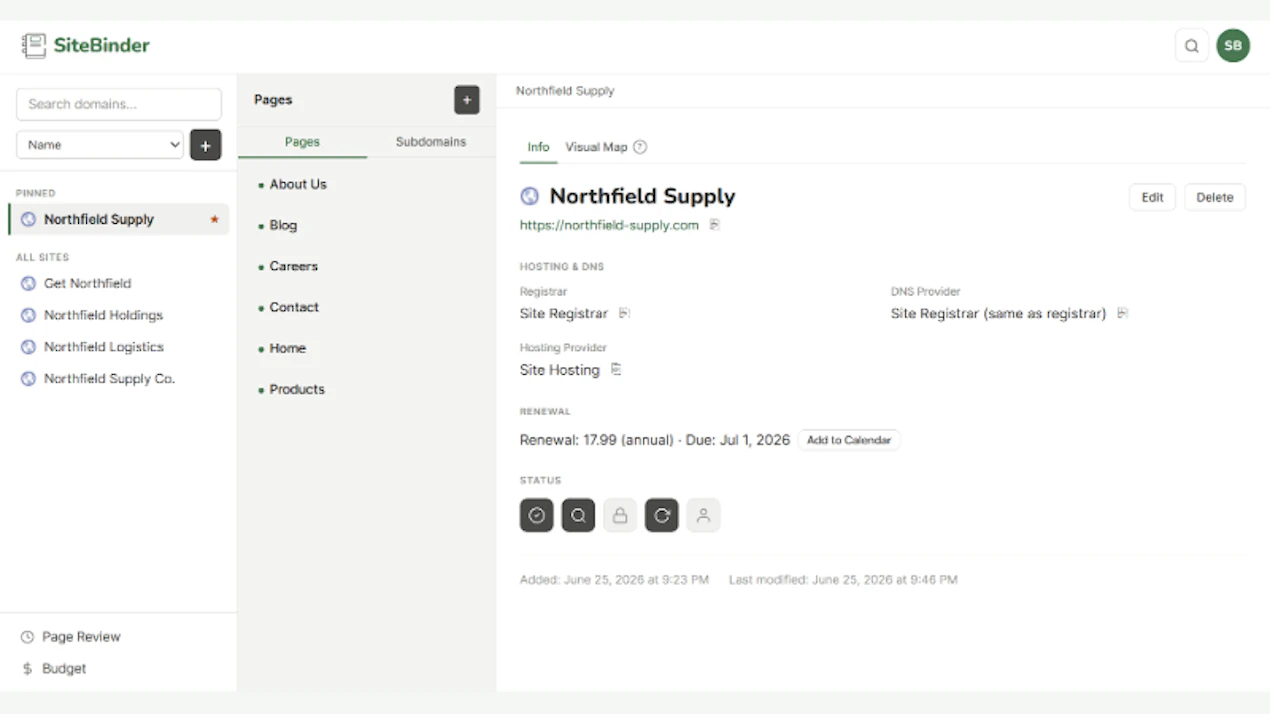Click the 'Added: June 25, 2026' text

coord(614,580)
